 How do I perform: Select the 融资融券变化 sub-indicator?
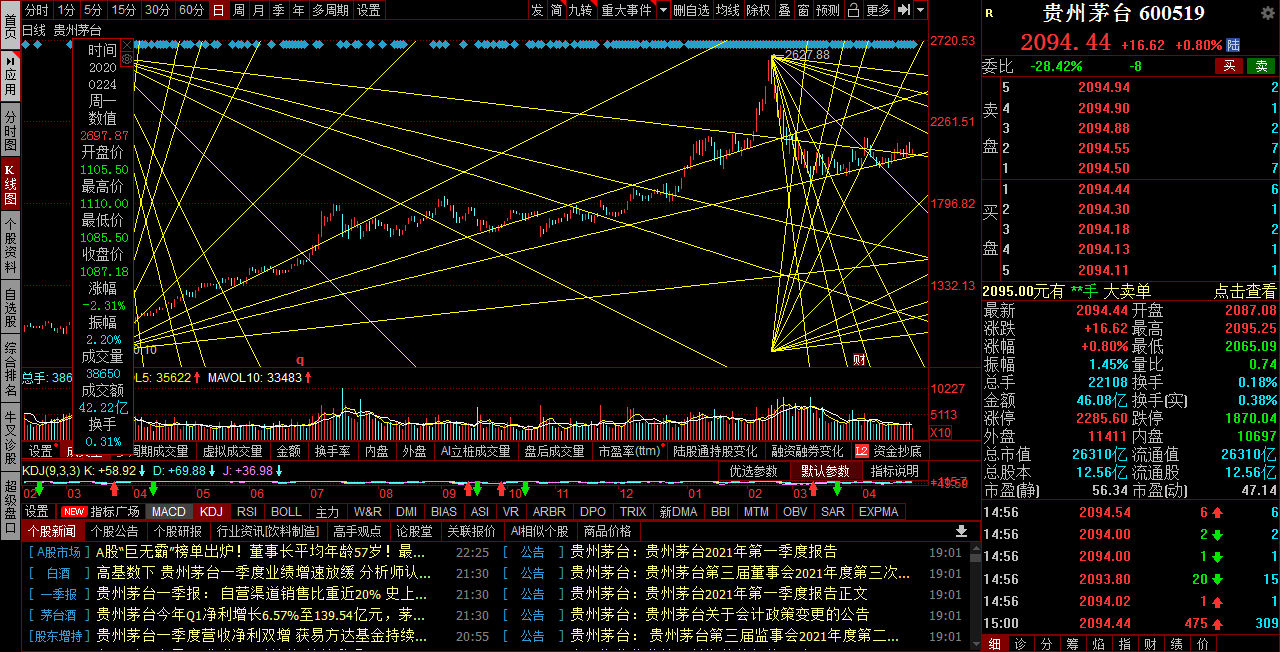click(x=807, y=452)
